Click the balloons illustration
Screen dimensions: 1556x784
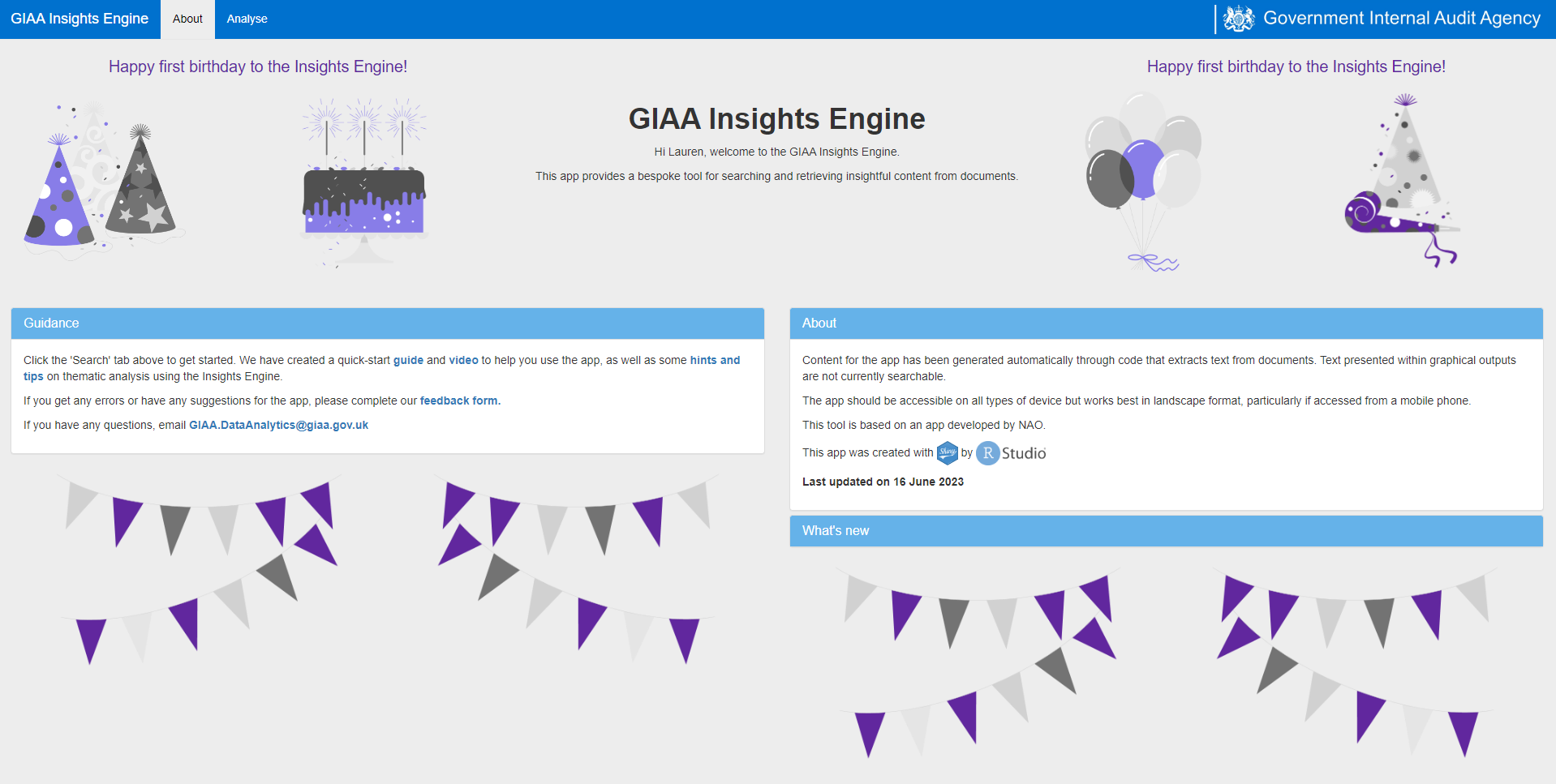1143,182
